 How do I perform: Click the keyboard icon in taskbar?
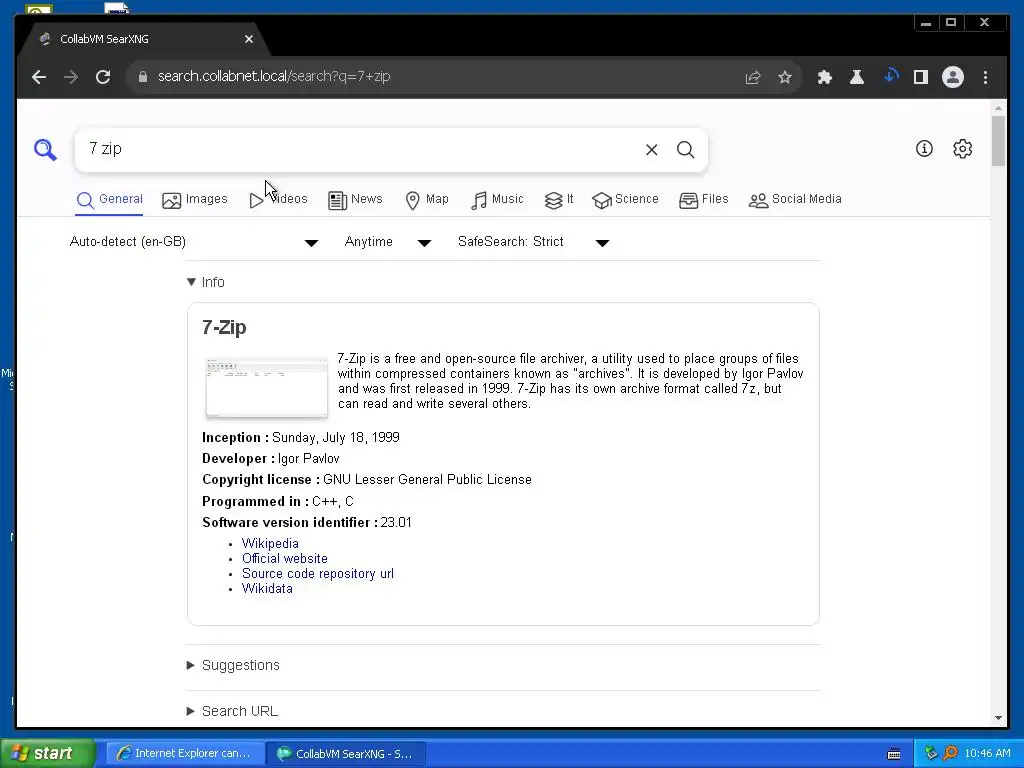[x=894, y=754]
